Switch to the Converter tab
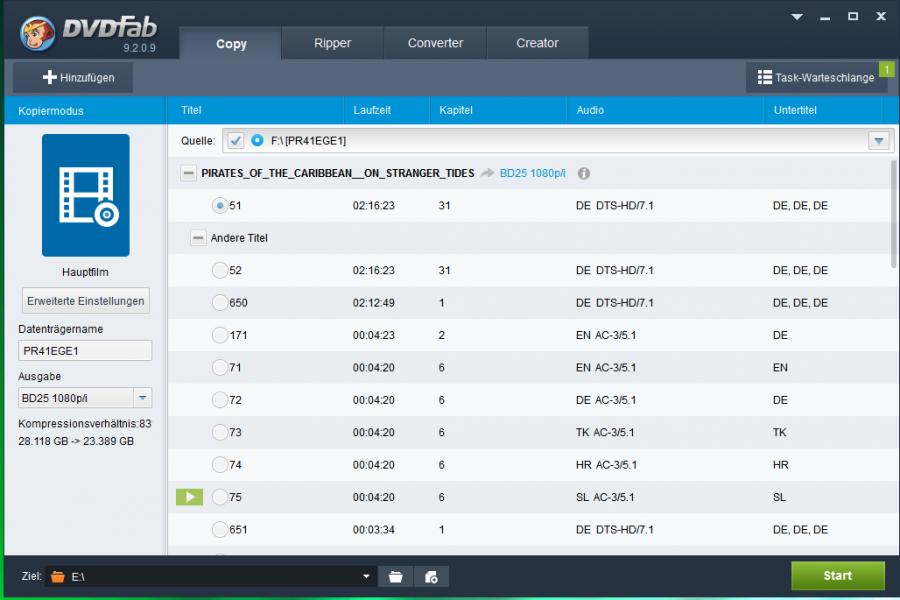This screenshot has height=600, width=900. click(435, 43)
